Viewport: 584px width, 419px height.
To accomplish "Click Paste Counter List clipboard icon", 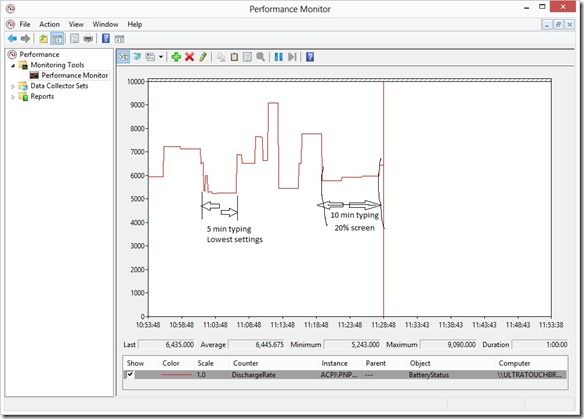I will tap(234, 57).
